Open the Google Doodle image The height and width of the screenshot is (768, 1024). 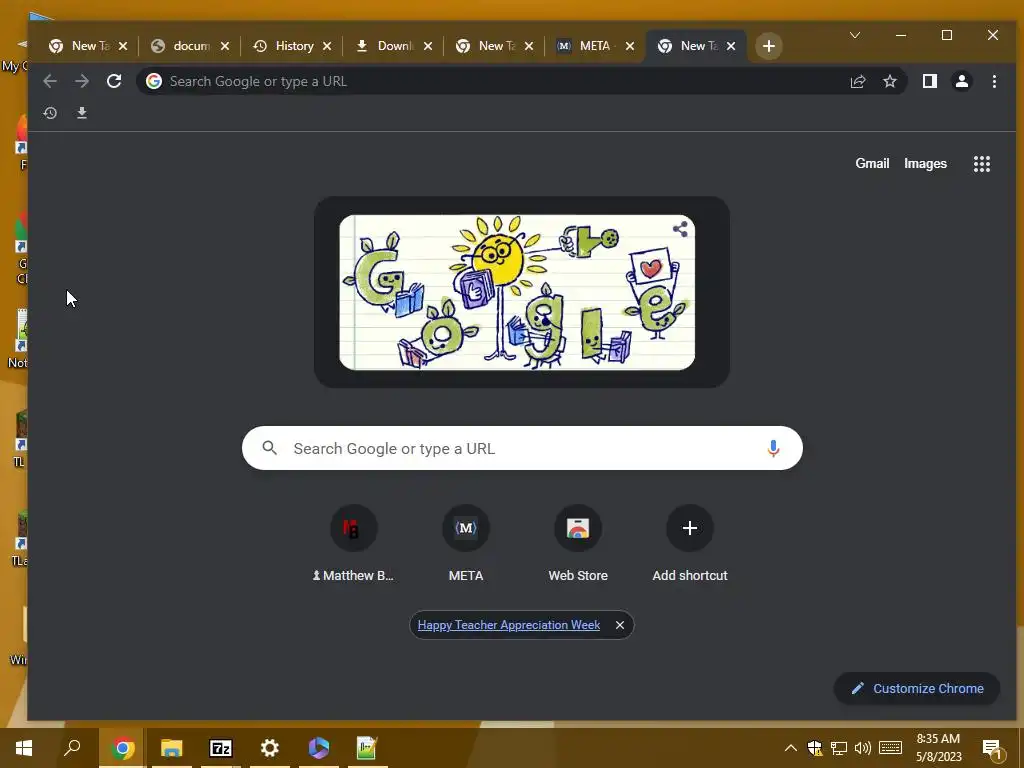pos(517,292)
